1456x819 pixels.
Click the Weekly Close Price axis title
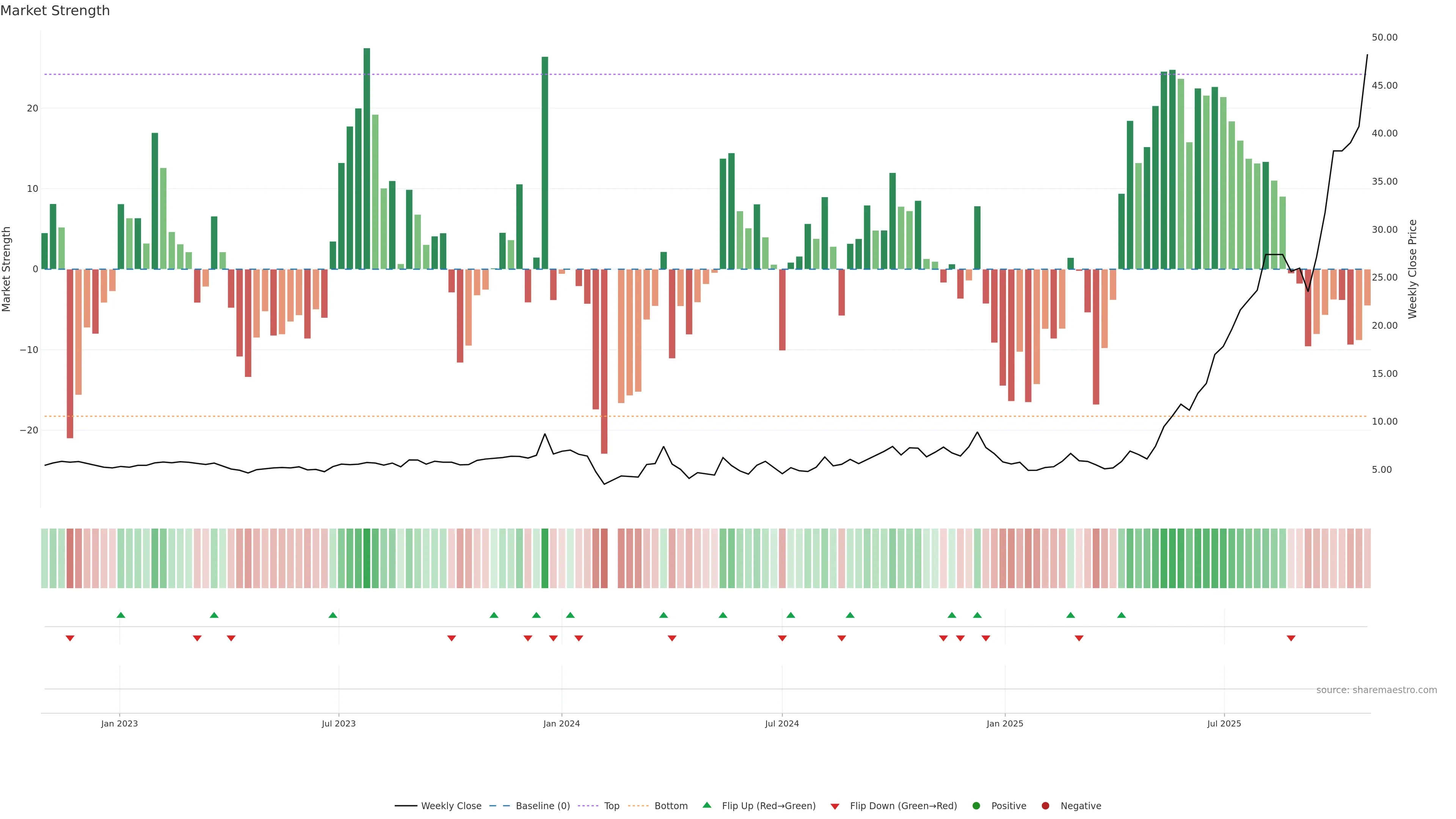[1412, 269]
